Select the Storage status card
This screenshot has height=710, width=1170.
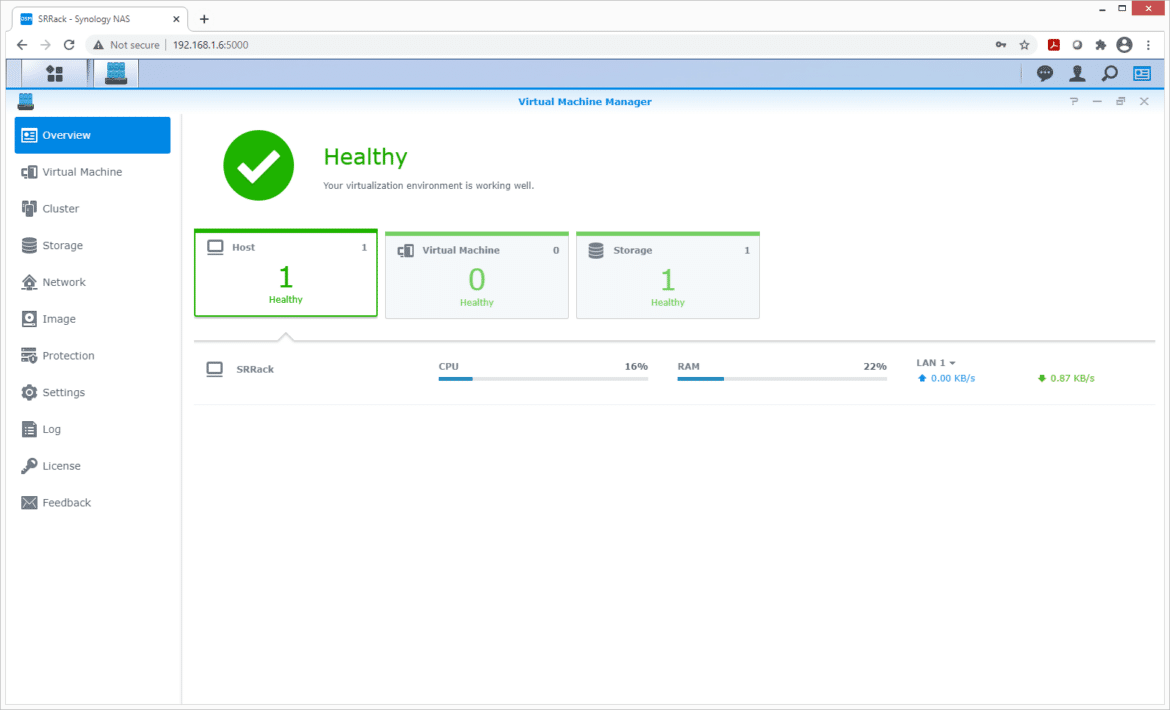click(668, 275)
